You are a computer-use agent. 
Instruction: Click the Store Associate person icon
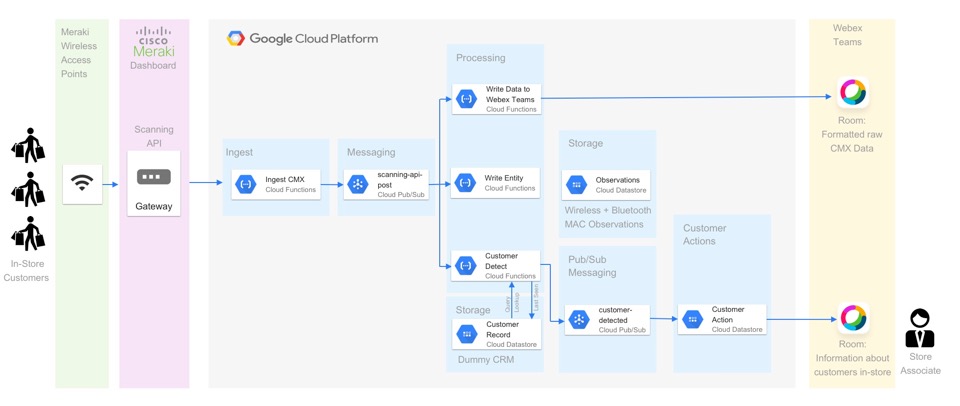[x=920, y=328]
